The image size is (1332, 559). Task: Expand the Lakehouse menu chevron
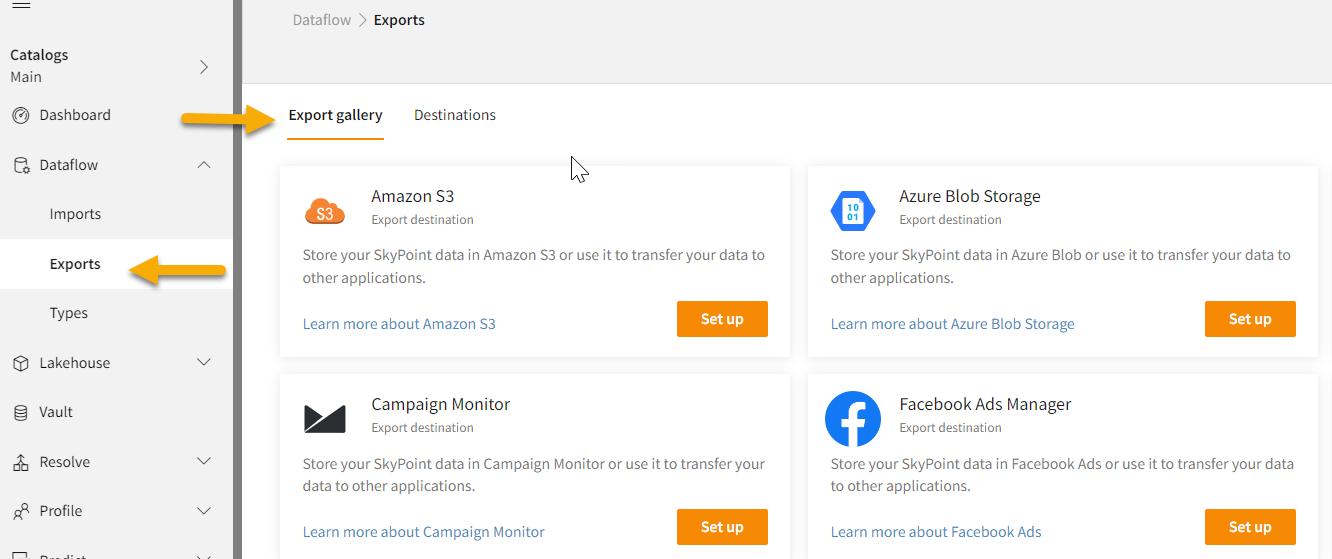pos(204,363)
